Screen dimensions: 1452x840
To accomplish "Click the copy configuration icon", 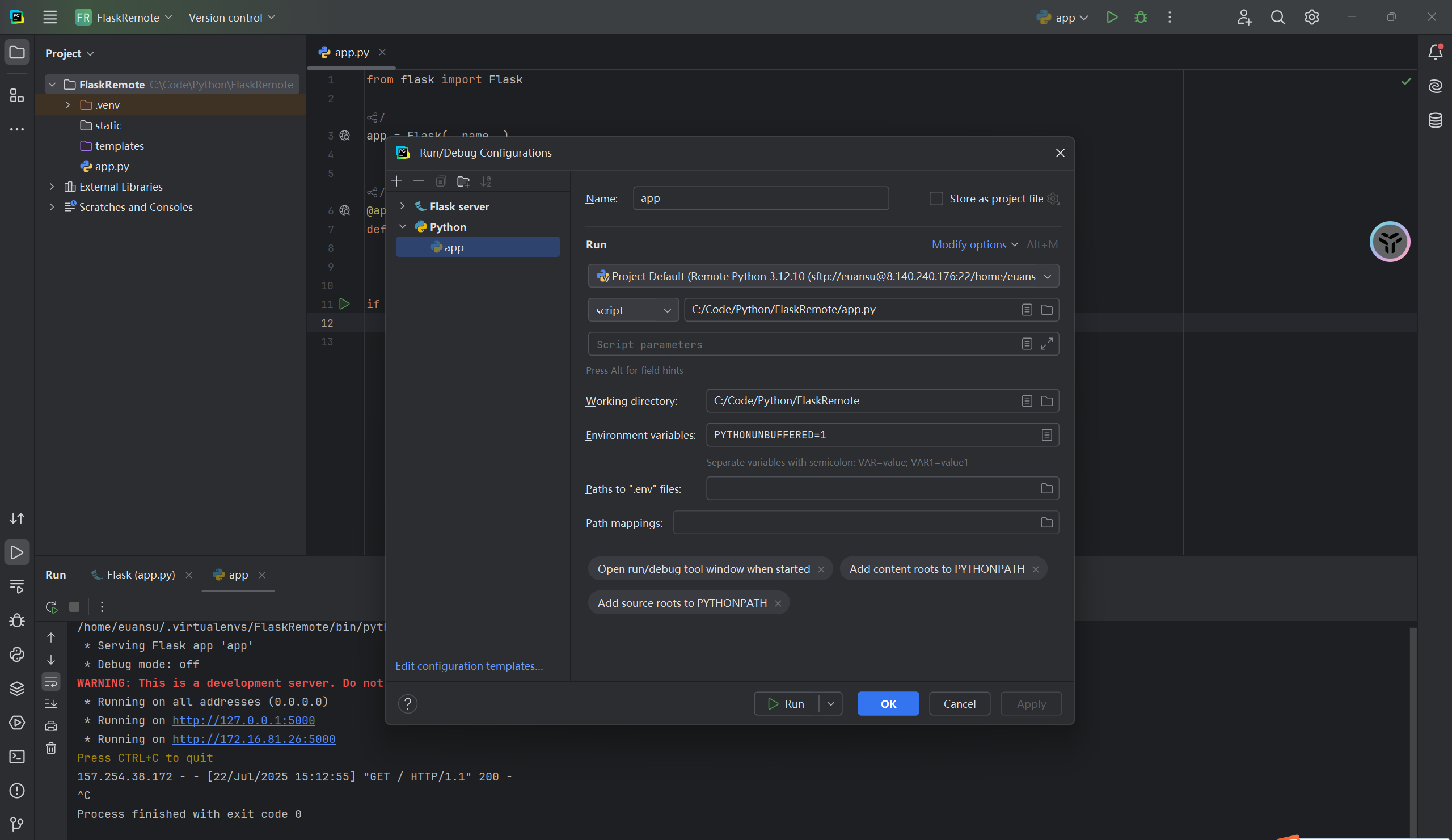I will (x=441, y=181).
